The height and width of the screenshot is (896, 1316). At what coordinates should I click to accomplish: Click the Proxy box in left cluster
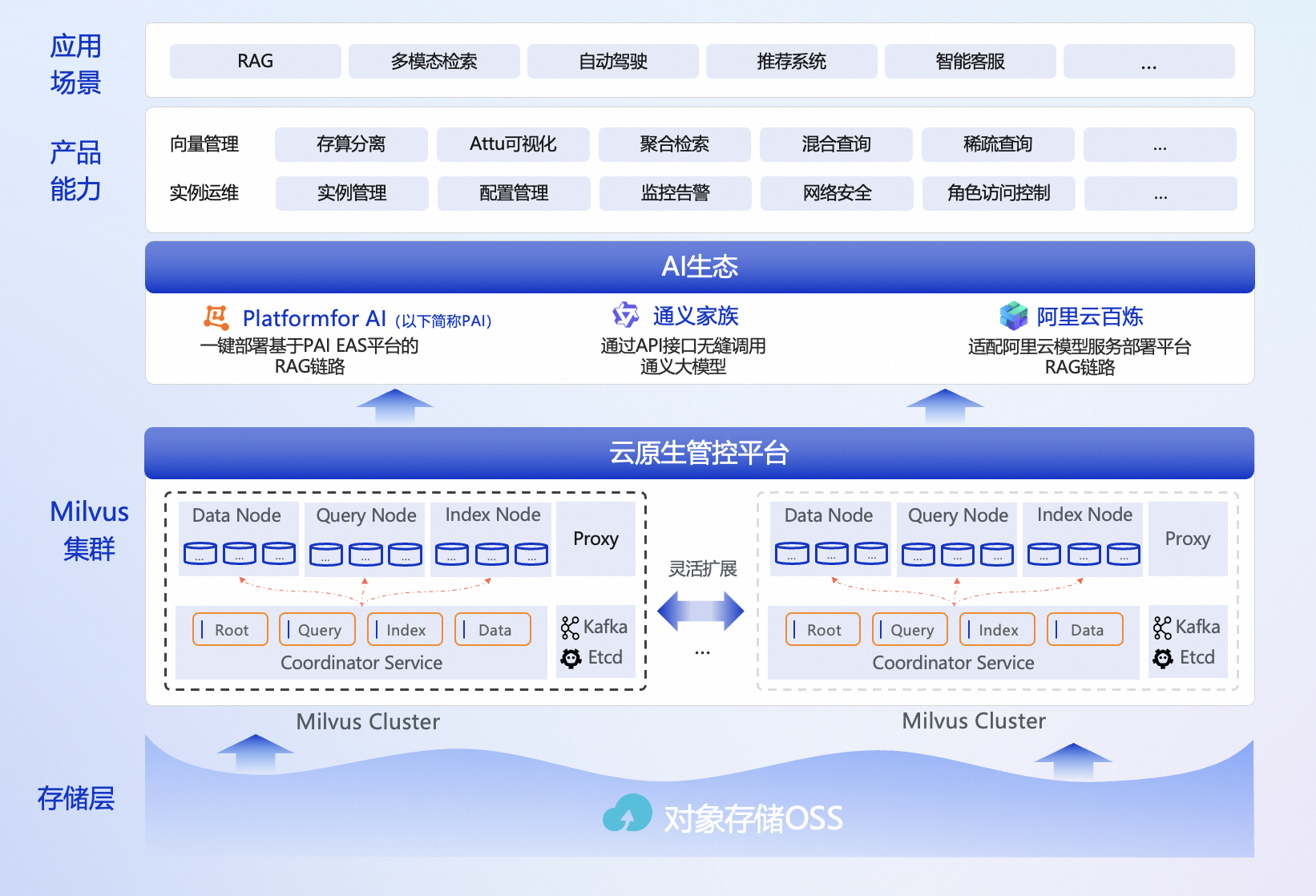click(x=595, y=539)
